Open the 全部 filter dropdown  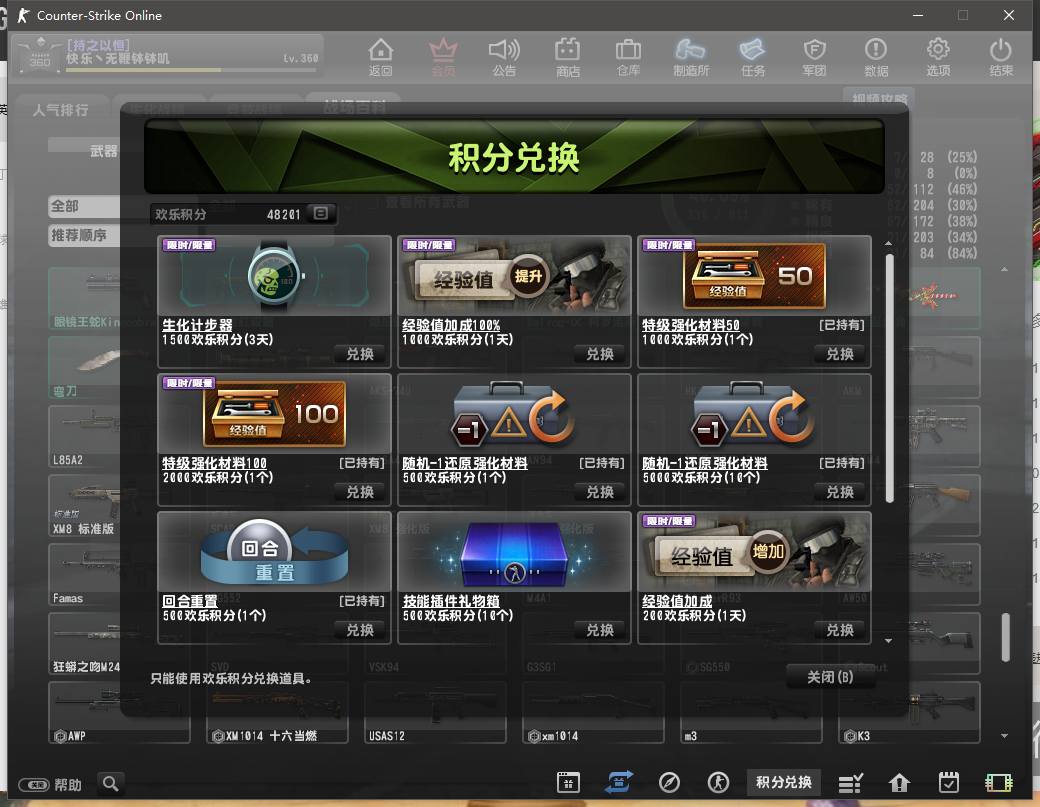84,206
